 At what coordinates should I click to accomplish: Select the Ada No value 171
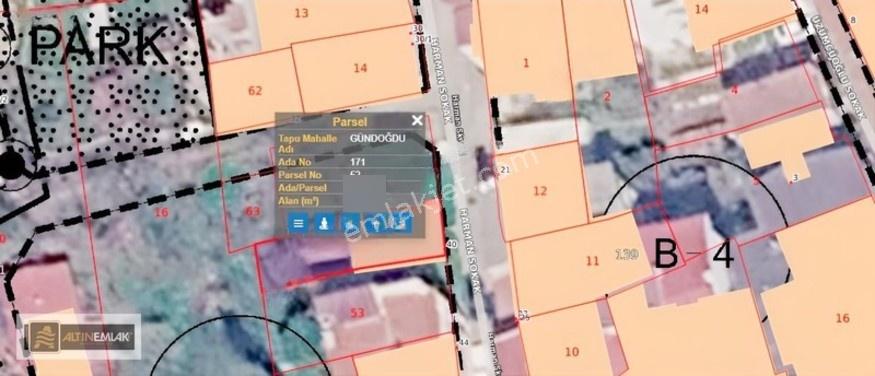click(358, 162)
